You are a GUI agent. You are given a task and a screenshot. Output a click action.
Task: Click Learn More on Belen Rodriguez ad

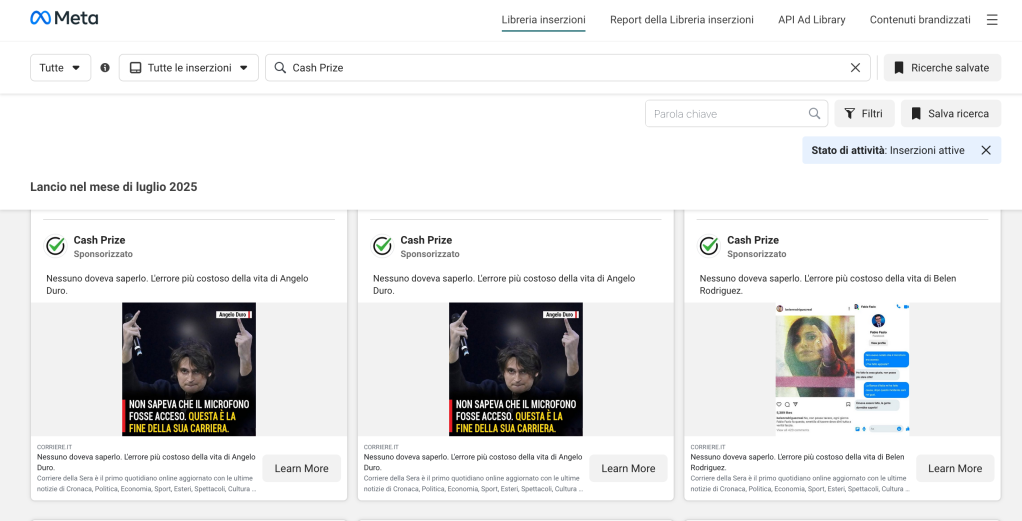[x=955, y=468]
